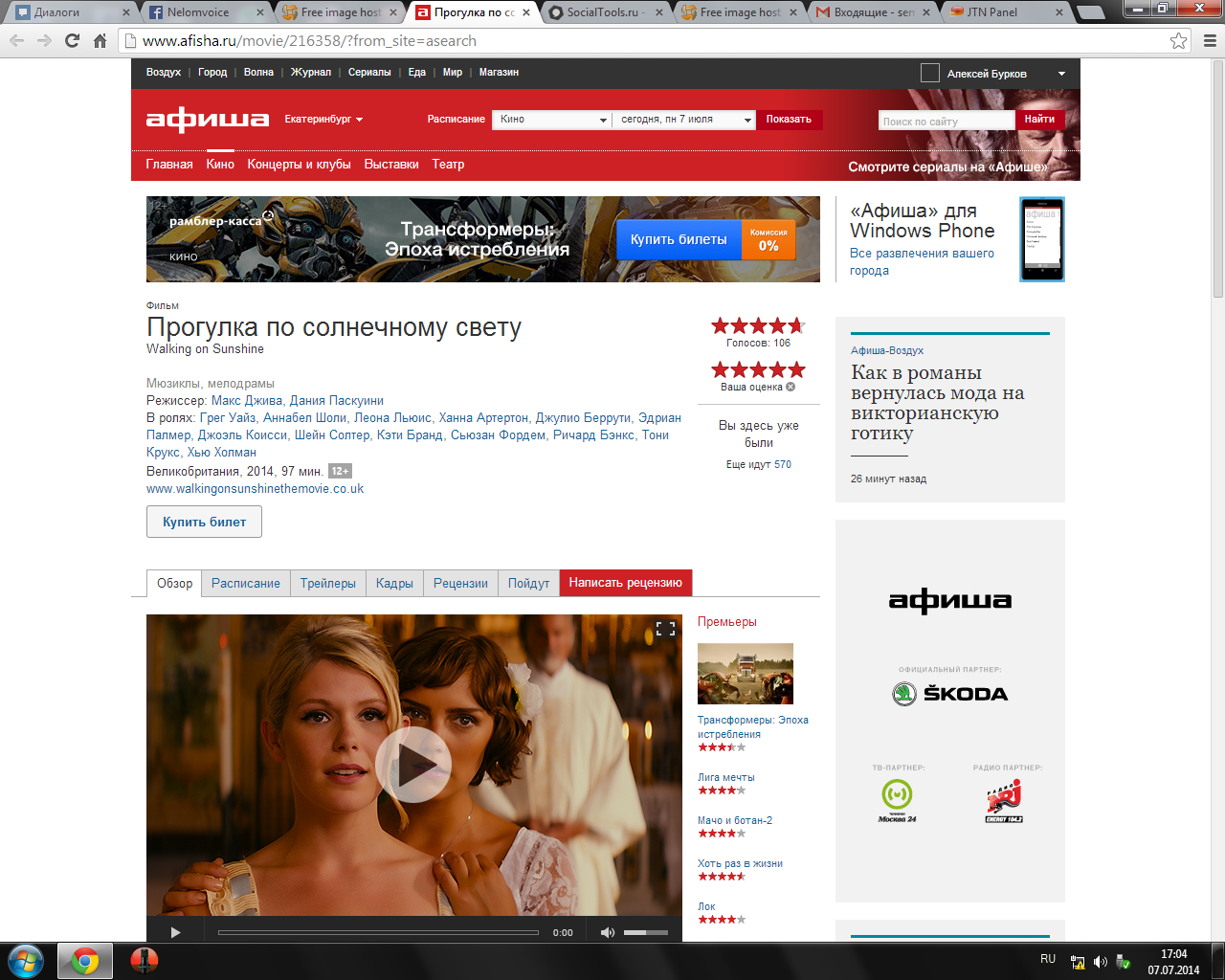Click the browser back arrow
This screenshot has width=1225, height=980.
click(x=16, y=41)
